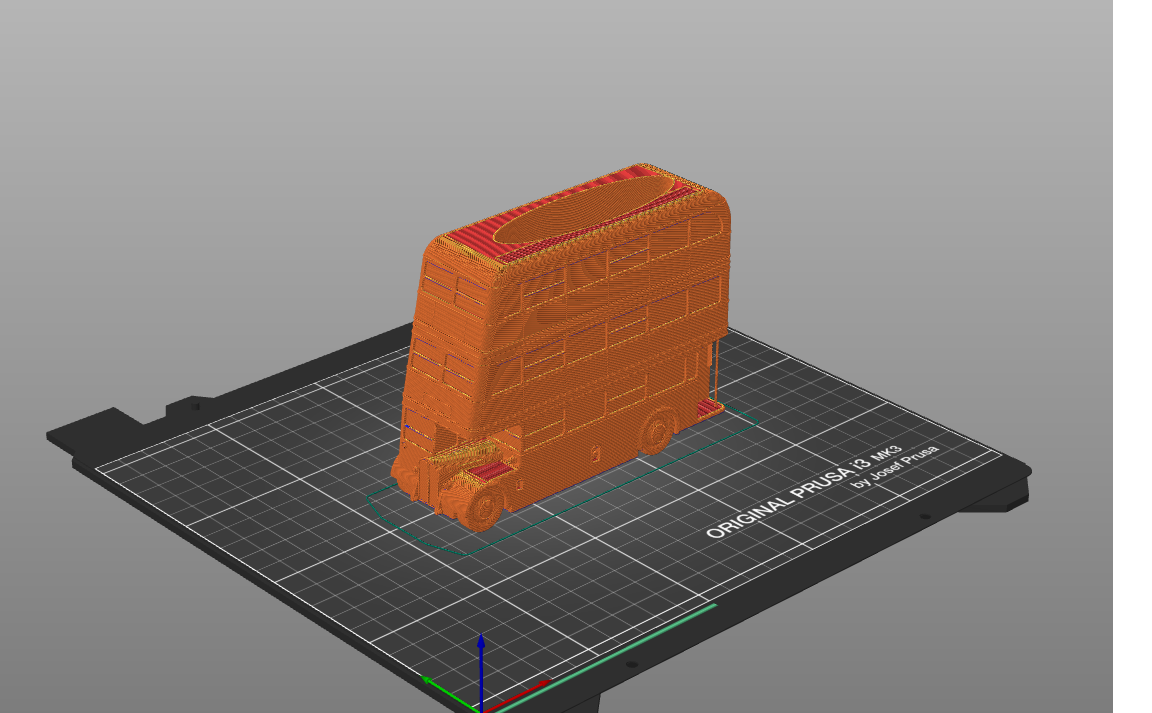The image size is (1152, 713).
Task: Click the green Y axis arrow
Action: pyautogui.click(x=448, y=694)
